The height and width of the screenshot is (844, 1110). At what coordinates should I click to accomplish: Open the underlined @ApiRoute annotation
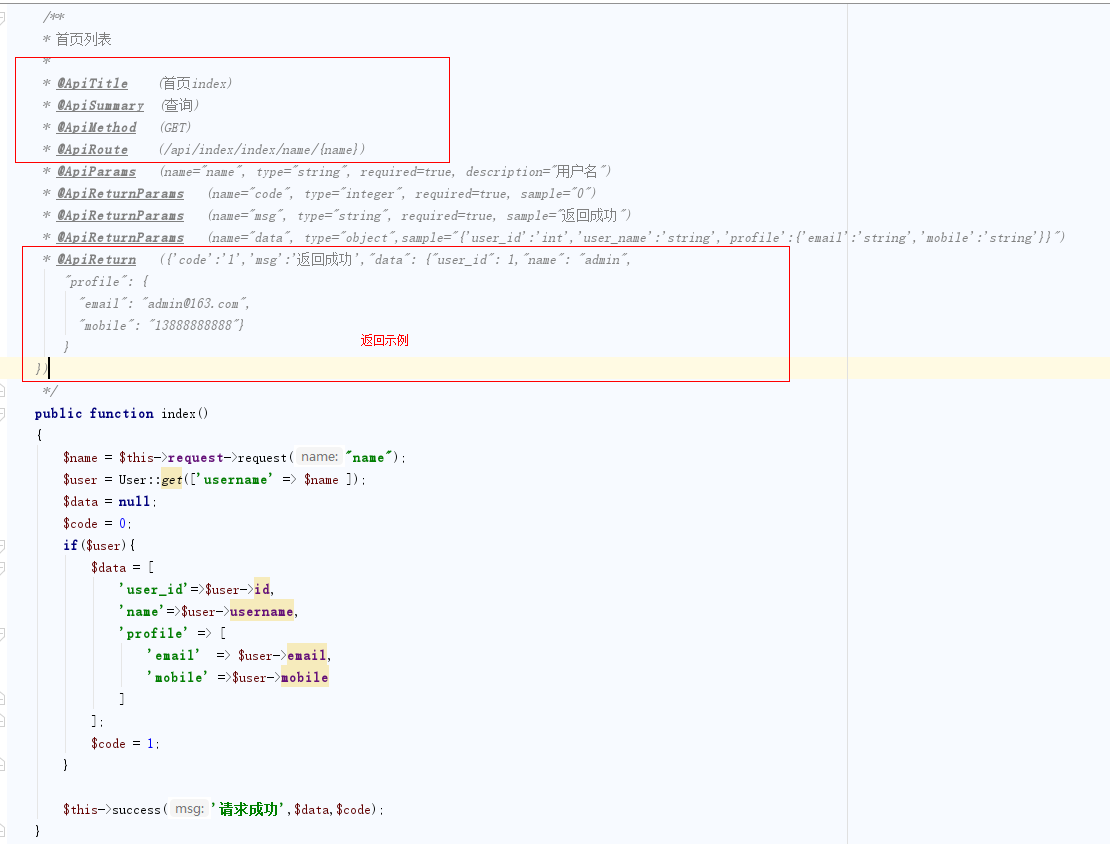(x=92, y=149)
